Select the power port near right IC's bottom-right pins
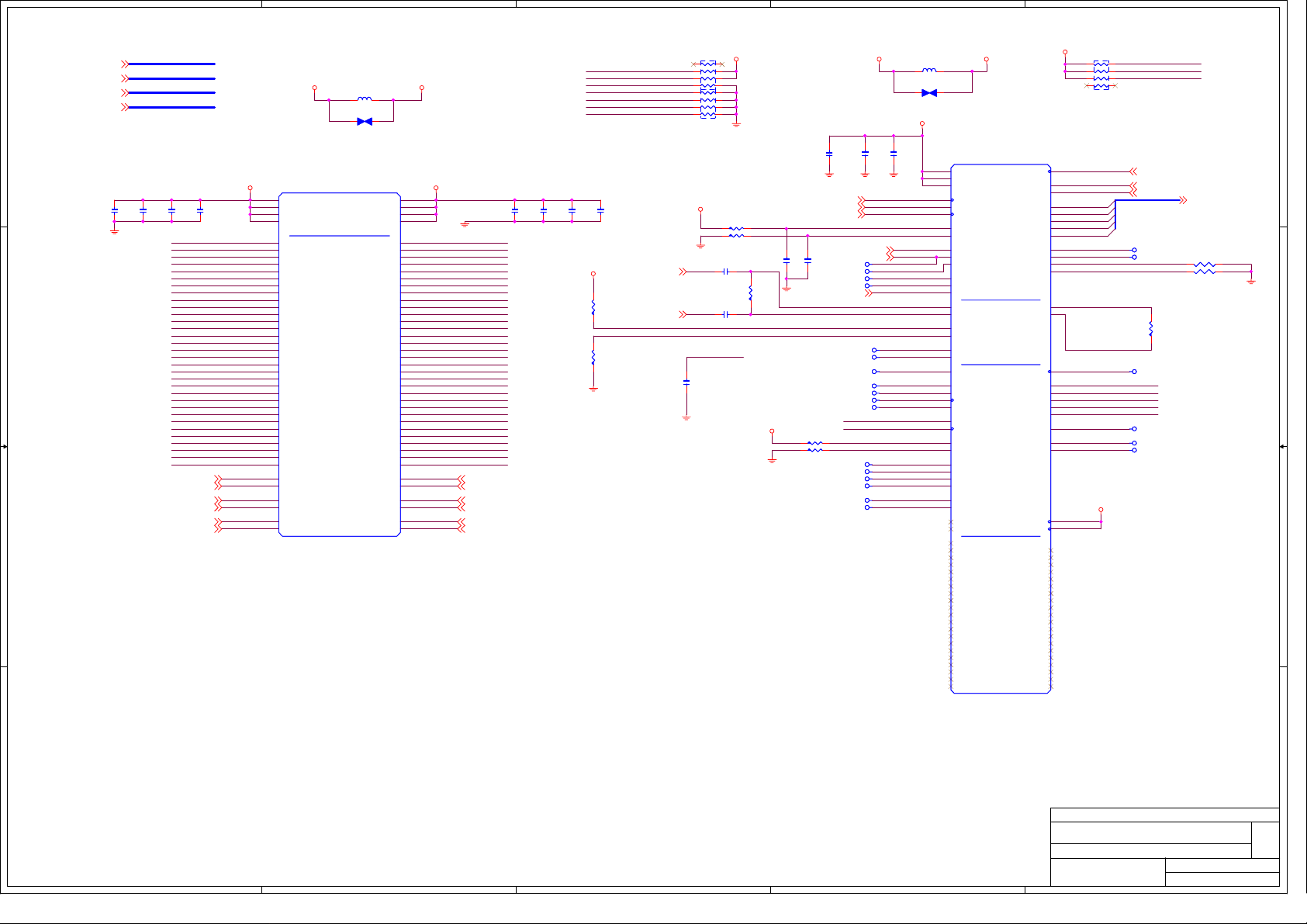 (x=1101, y=510)
